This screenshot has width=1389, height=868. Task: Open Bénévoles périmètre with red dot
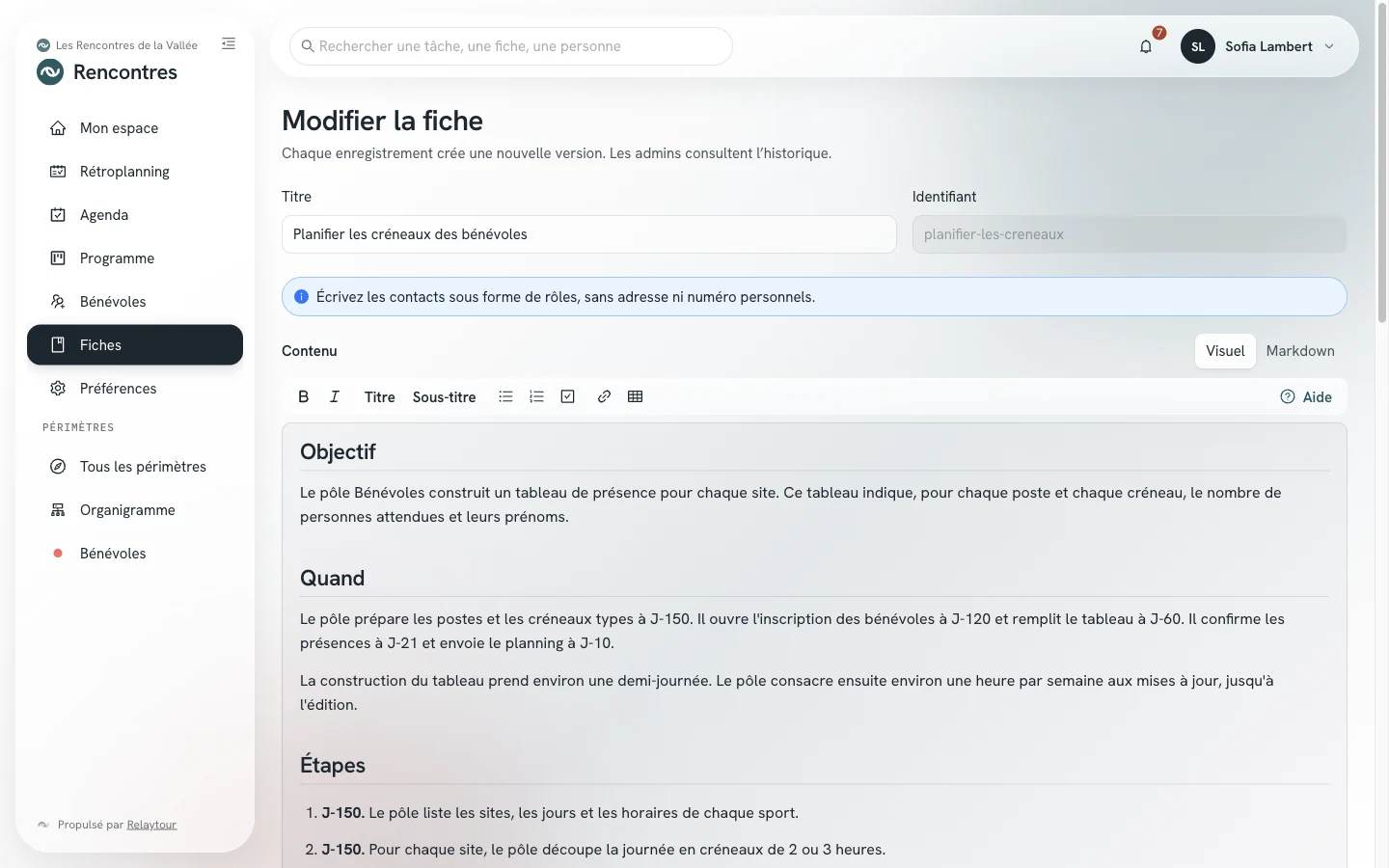coord(135,554)
